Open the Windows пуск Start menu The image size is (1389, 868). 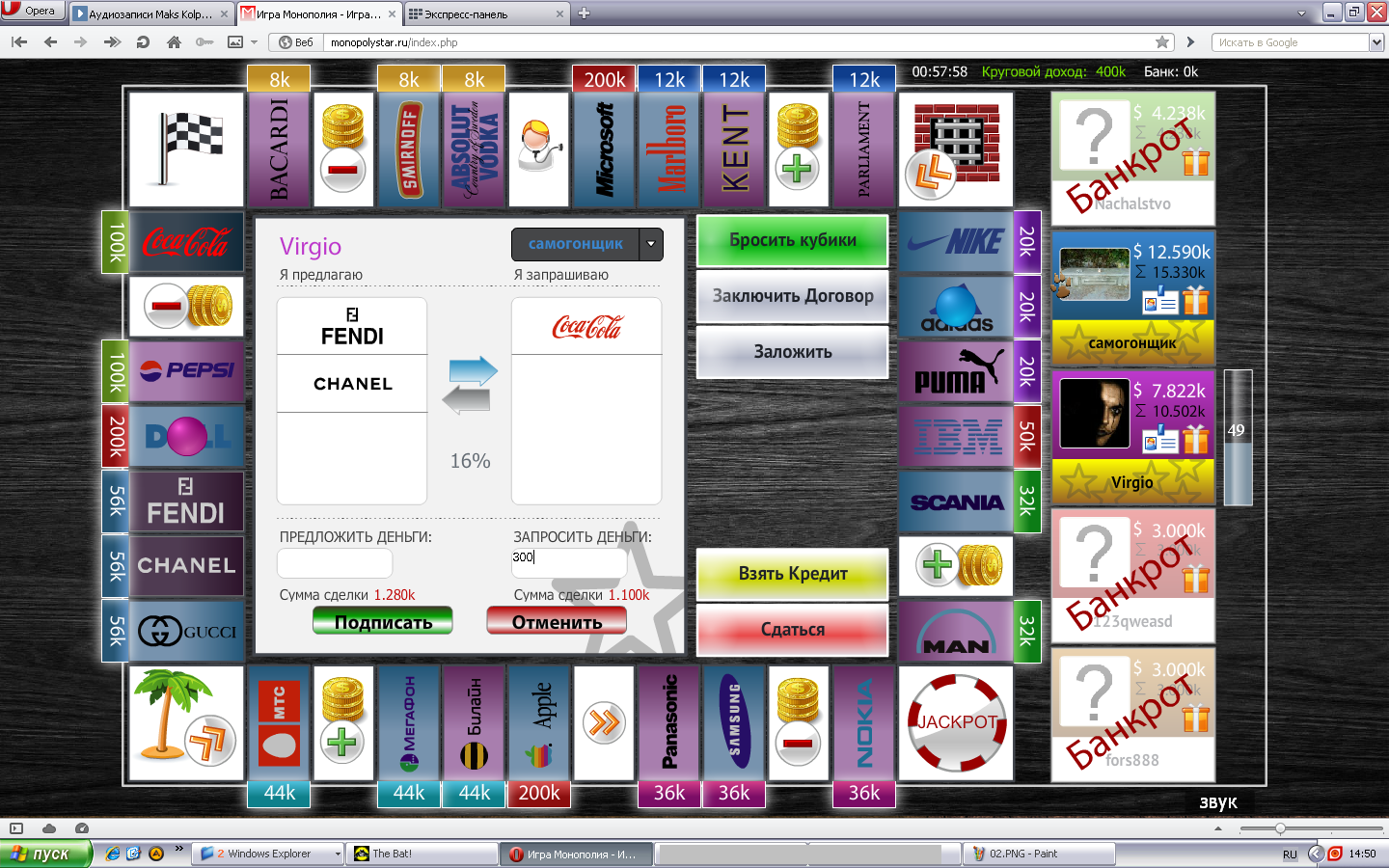pos(45,854)
